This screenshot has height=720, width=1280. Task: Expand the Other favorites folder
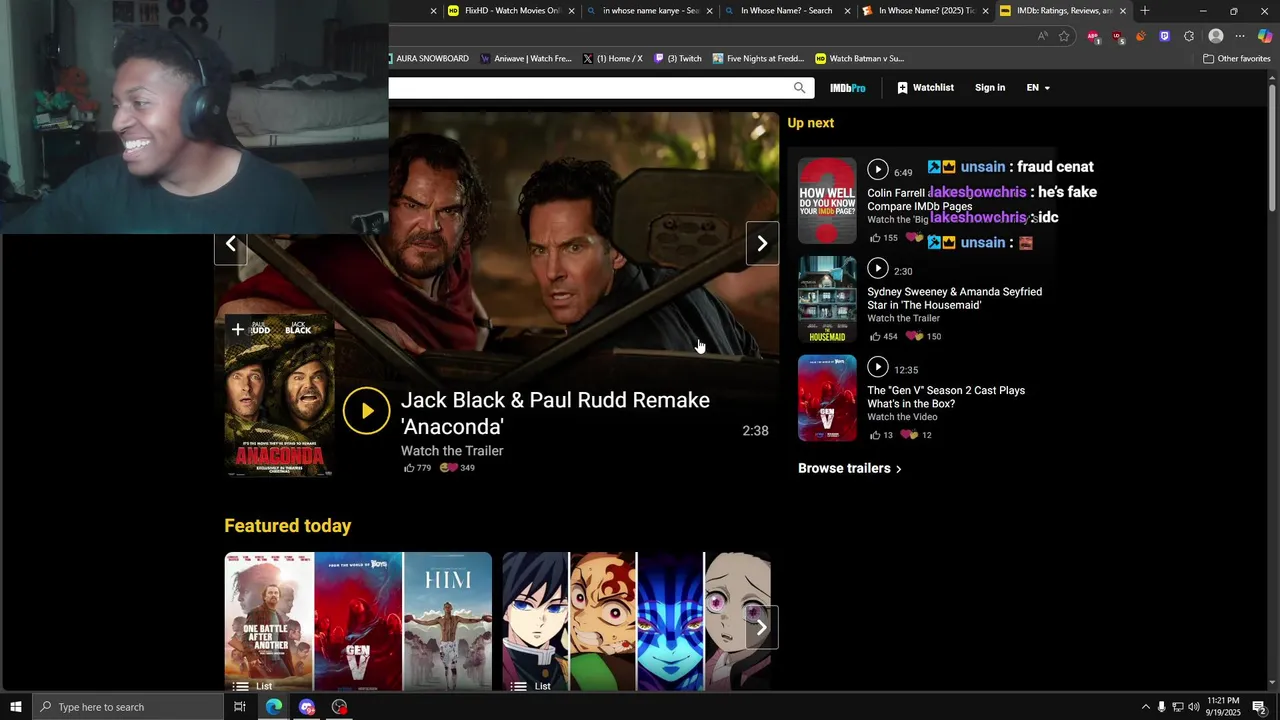(1236, 58)
